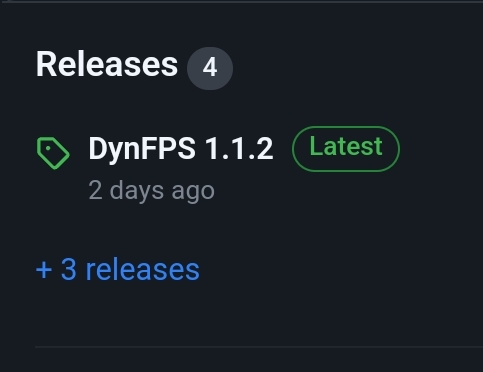This screenshot has width=483, height=372.
Task: Click the outlined pill labeled Latest
Action: click(346, 149)
